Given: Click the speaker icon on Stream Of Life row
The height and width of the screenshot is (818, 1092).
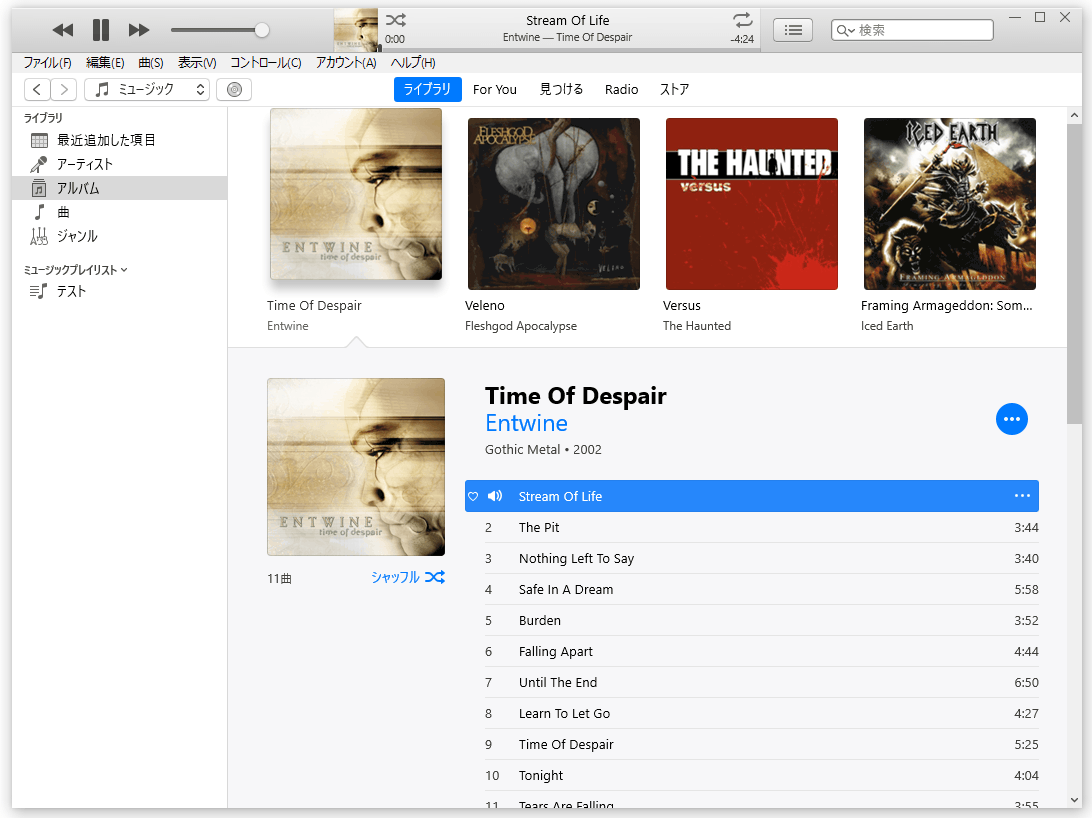Looking at the screenshot, I should 495,496.
